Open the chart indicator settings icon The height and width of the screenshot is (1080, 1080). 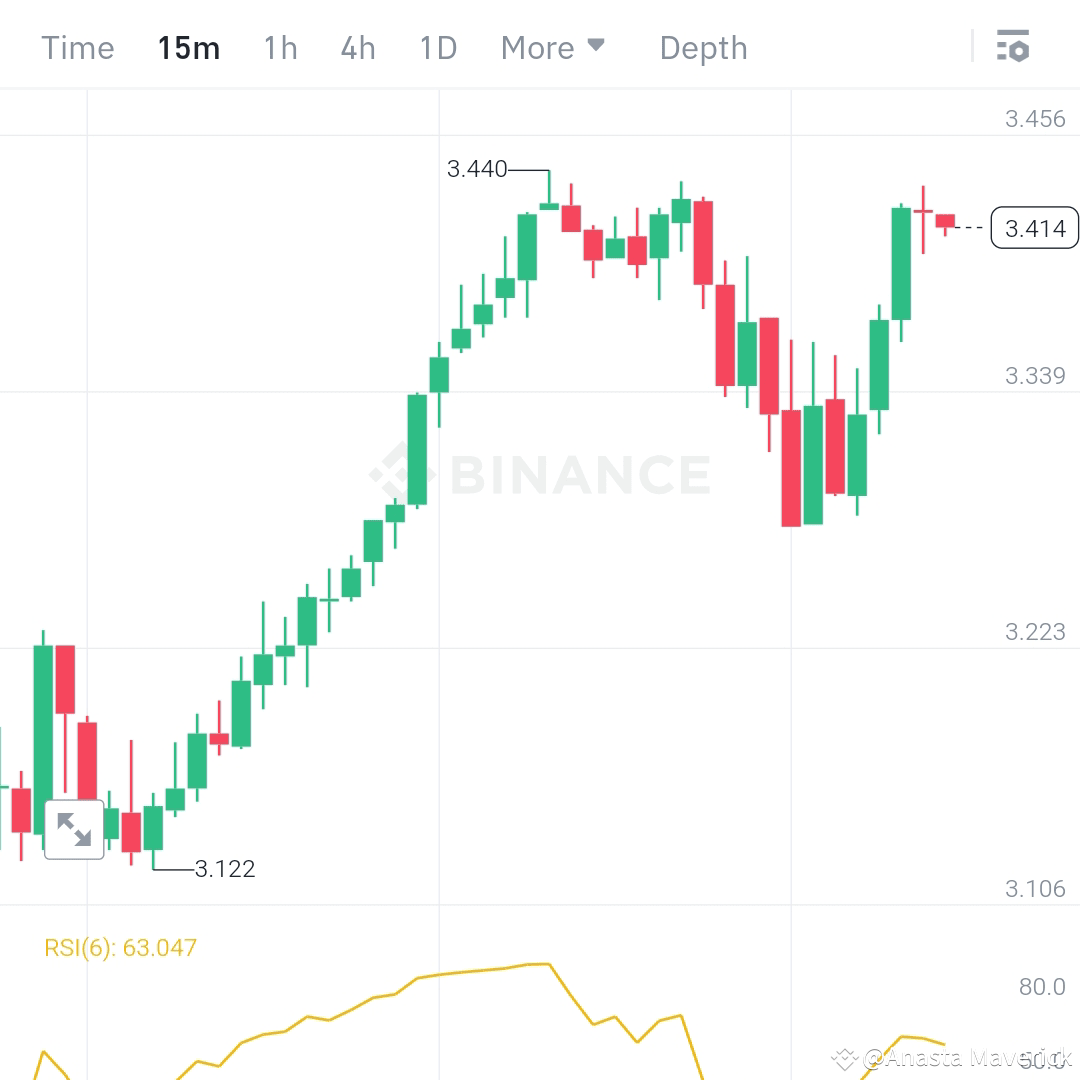coord(1012,46)
